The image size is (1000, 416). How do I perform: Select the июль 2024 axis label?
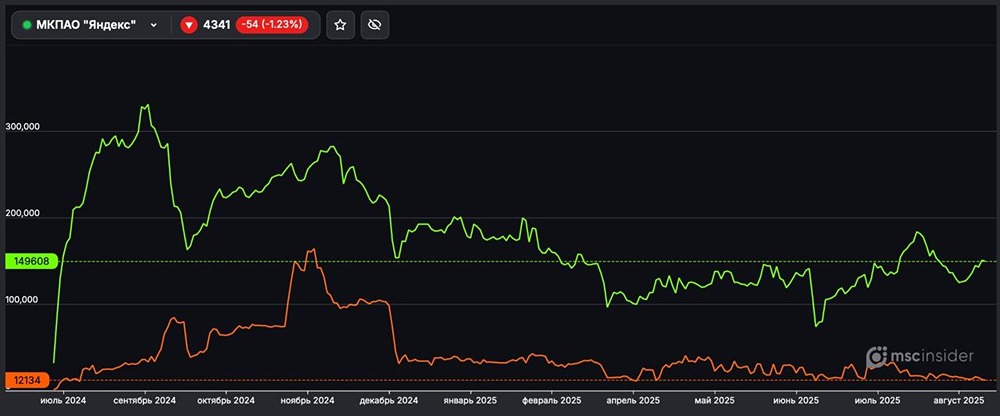click(x=63, y=401)
